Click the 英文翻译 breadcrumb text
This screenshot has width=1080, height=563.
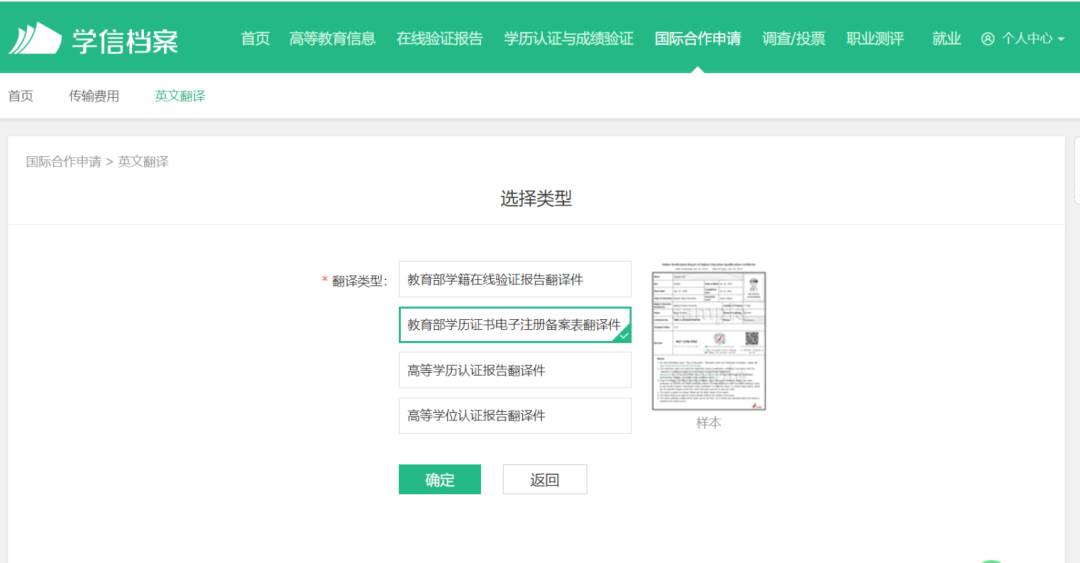pos(143,162)
